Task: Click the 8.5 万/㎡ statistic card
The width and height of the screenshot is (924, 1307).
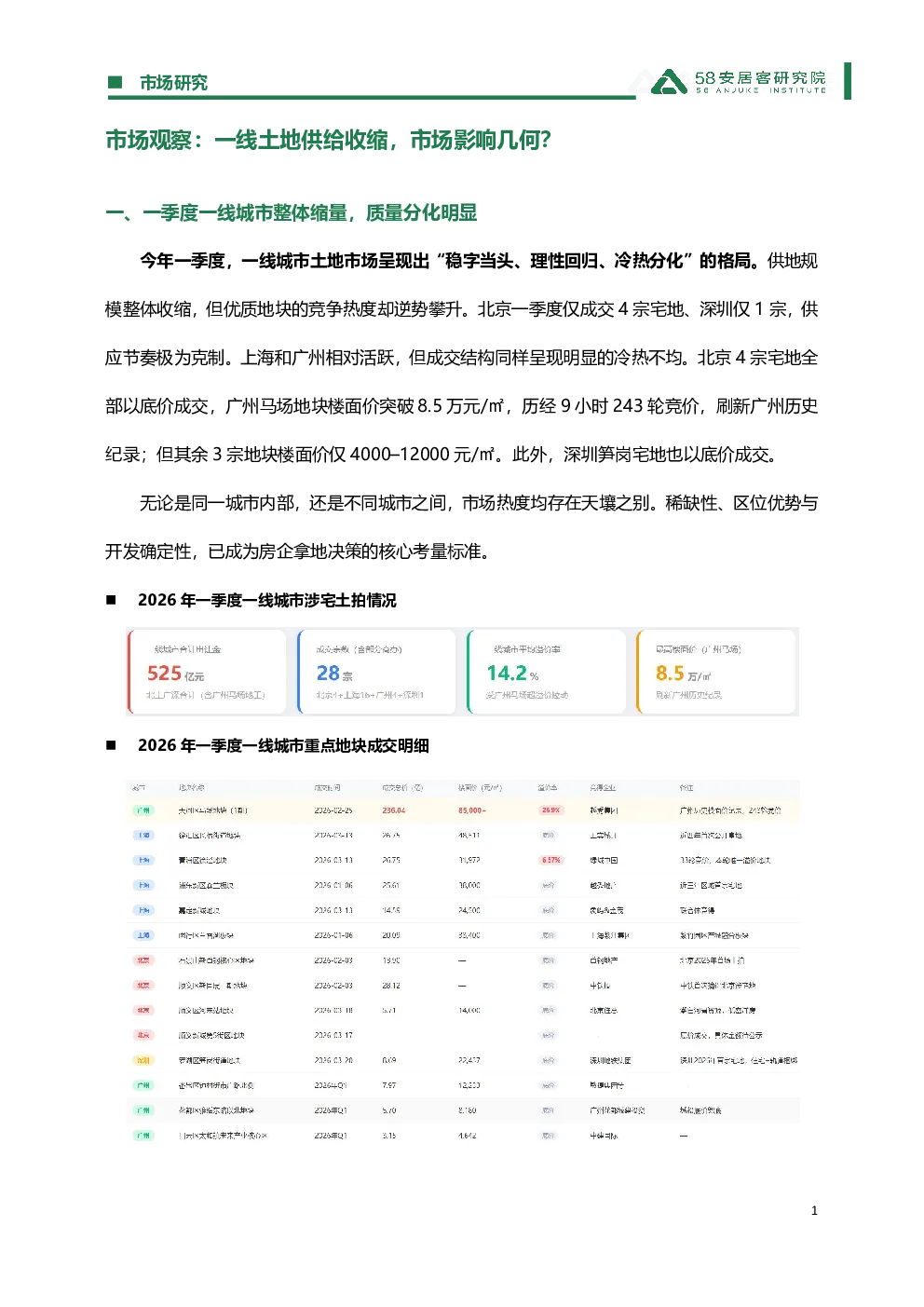Action: click(x=716, y=672)
